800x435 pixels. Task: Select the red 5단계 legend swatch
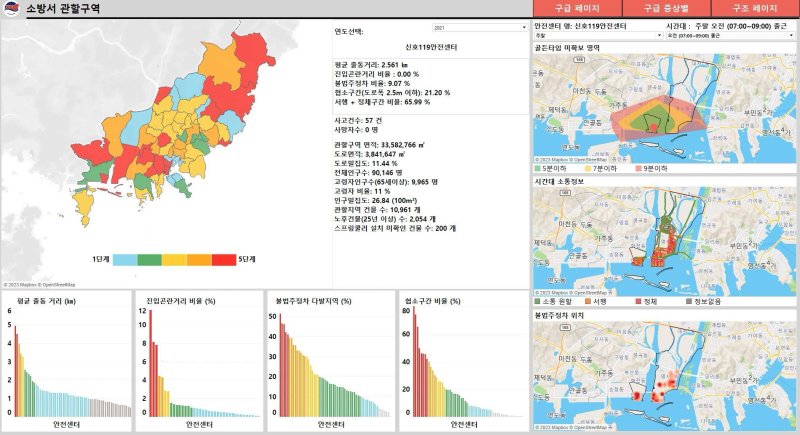click(223, 260)
